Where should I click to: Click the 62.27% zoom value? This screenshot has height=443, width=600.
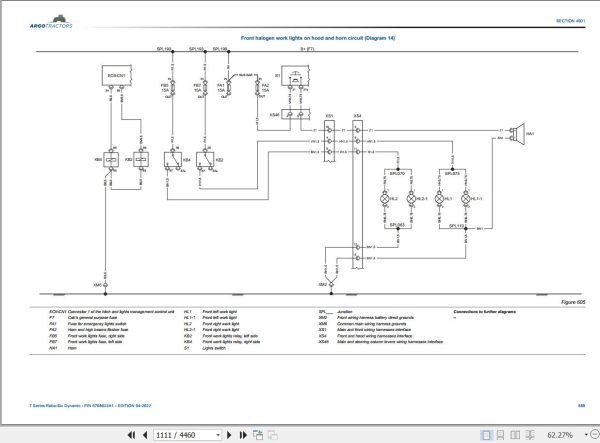[560, 435]
